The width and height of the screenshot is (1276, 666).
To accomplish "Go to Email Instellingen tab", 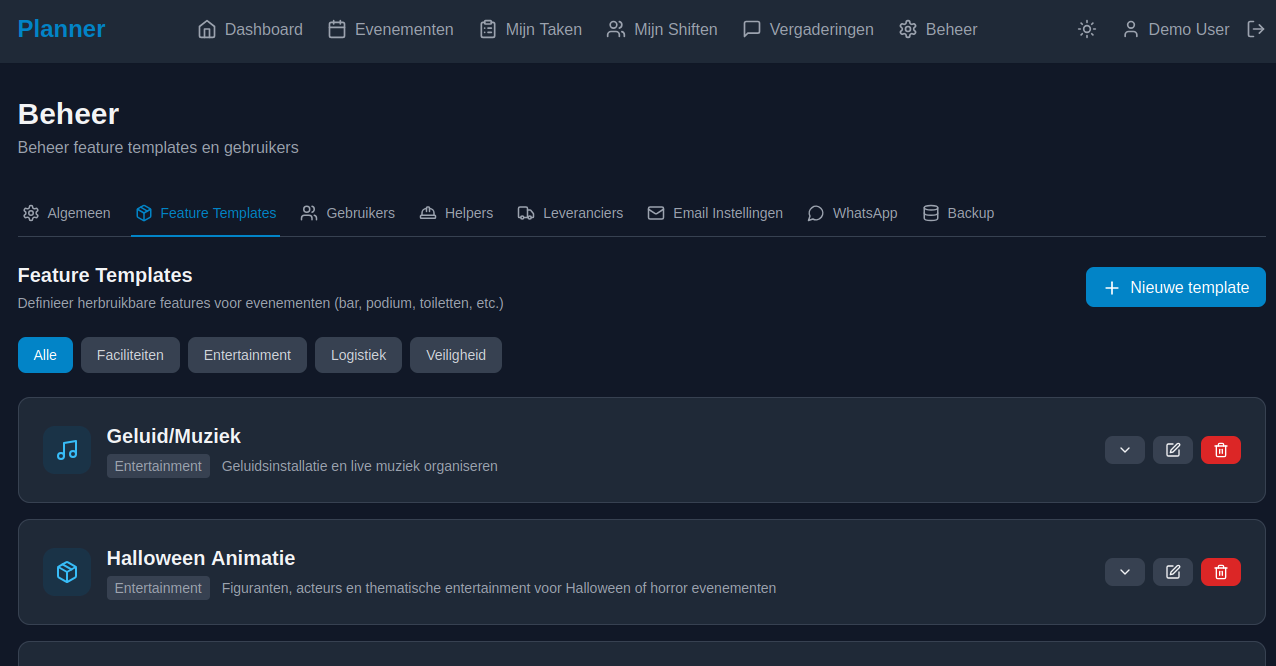I will pos(715,213).
